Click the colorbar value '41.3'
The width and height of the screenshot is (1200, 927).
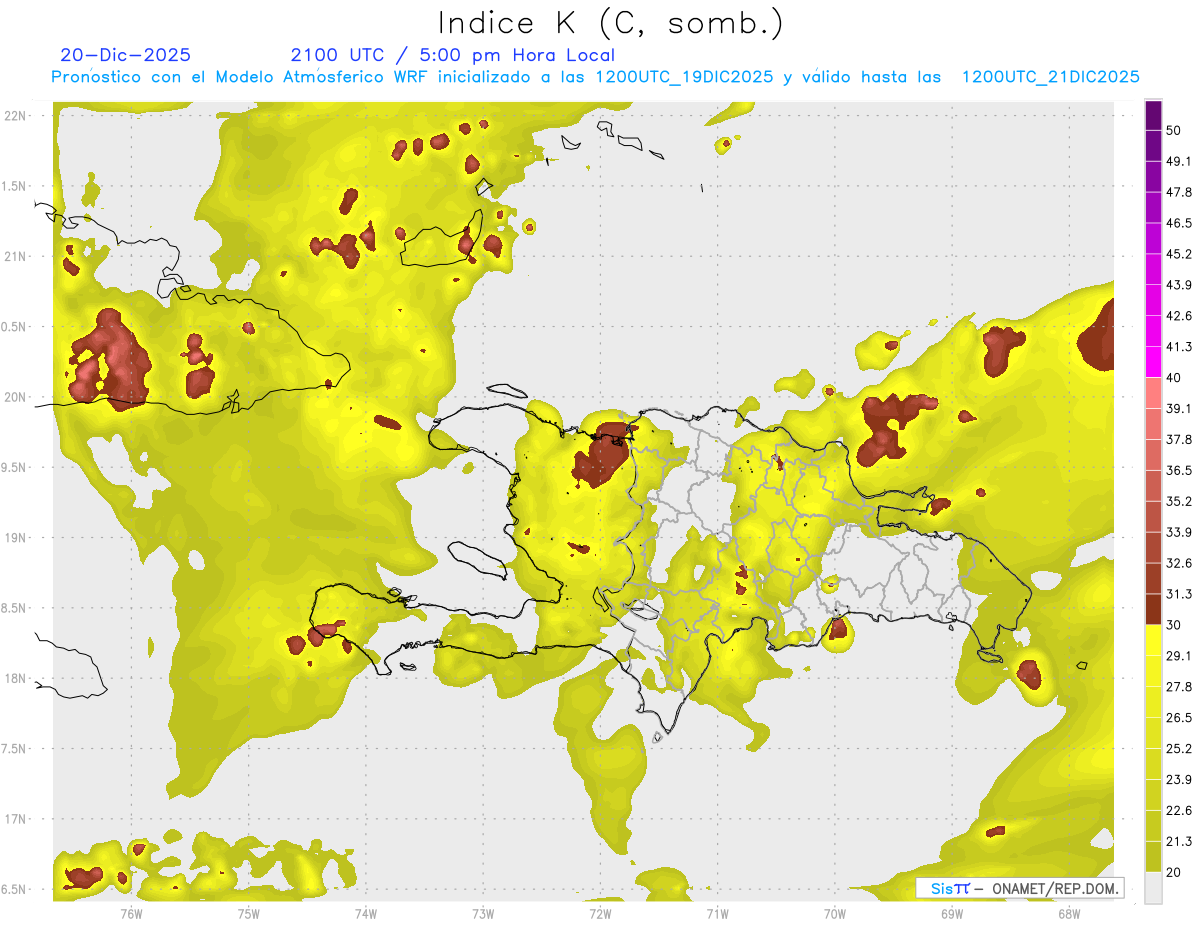(1179, 347)
